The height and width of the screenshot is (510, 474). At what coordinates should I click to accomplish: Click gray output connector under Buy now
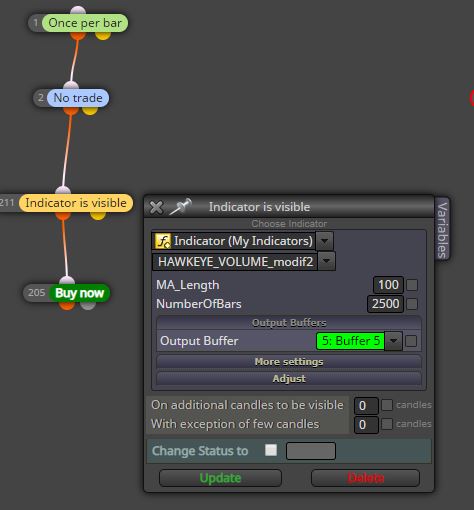click(x=88, y=305)
